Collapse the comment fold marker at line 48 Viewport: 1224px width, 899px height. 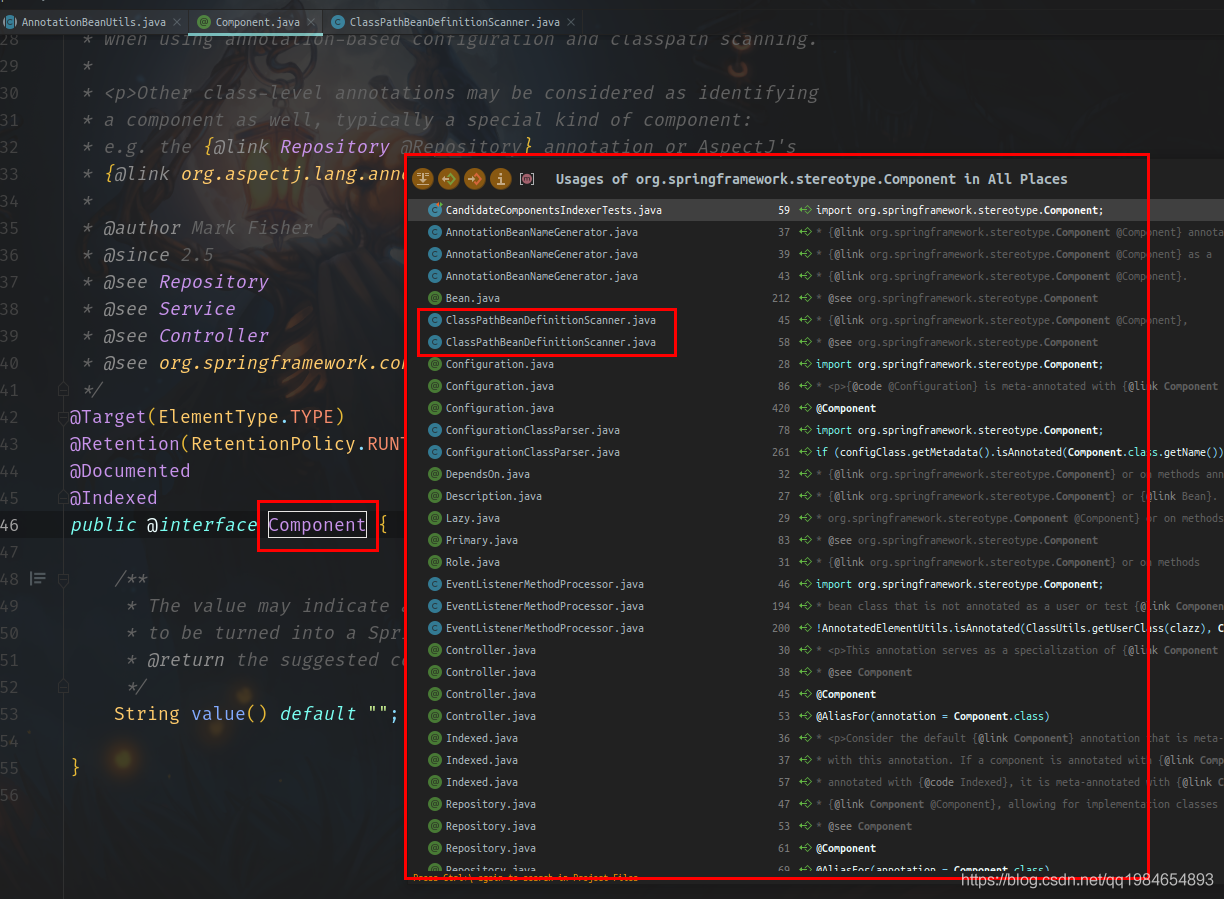click(62, 579)
